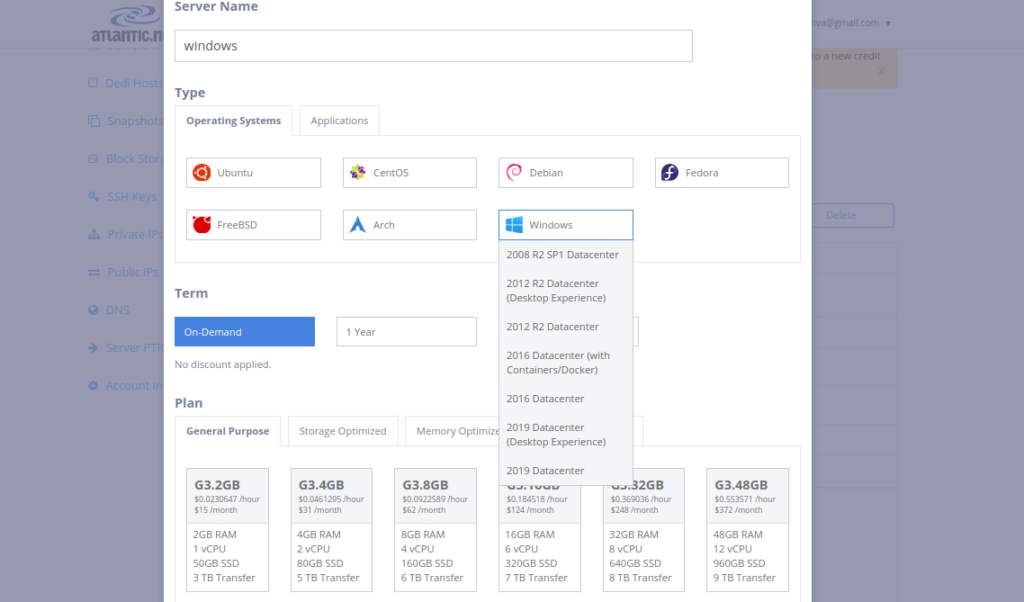Click the Arch Linux logo icon
Screen dimensions: 1024x602
tap(357, 225)
